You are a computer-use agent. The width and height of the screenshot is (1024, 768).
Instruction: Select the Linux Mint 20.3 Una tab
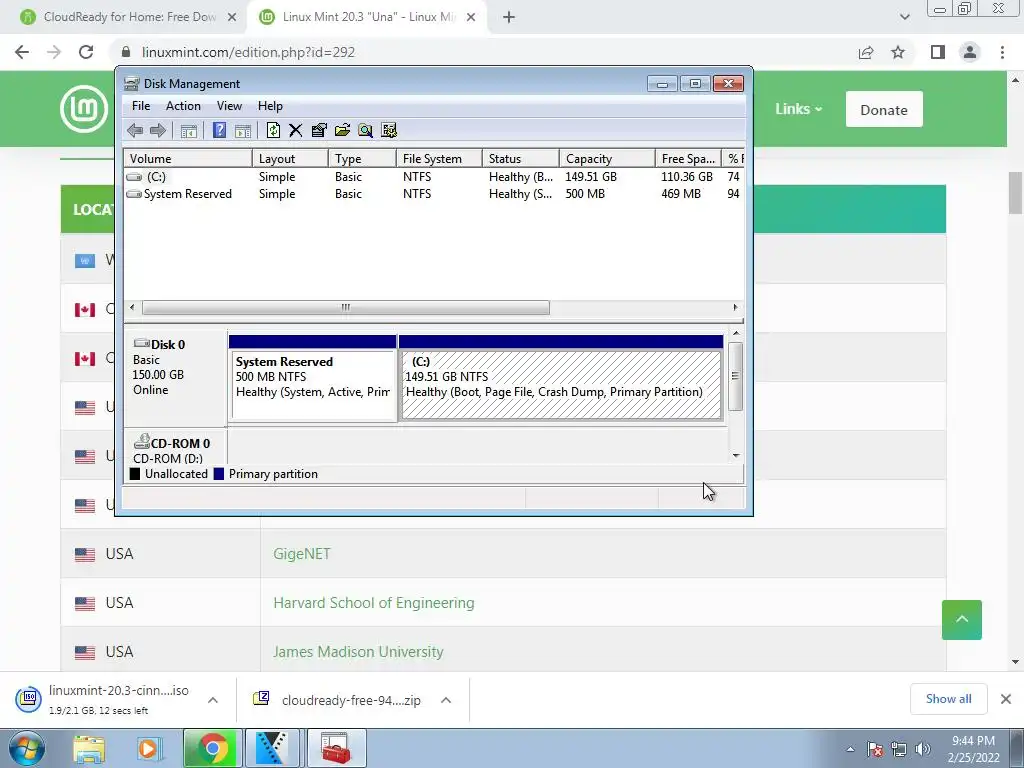point(366,17)
